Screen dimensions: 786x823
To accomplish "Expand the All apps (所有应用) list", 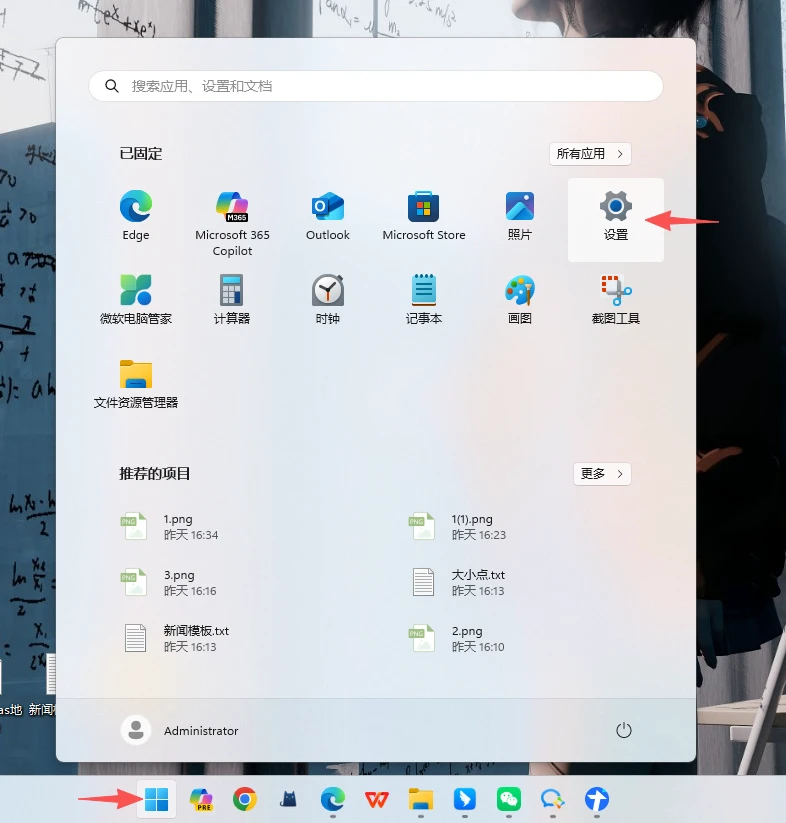I will tap(590, 154).
